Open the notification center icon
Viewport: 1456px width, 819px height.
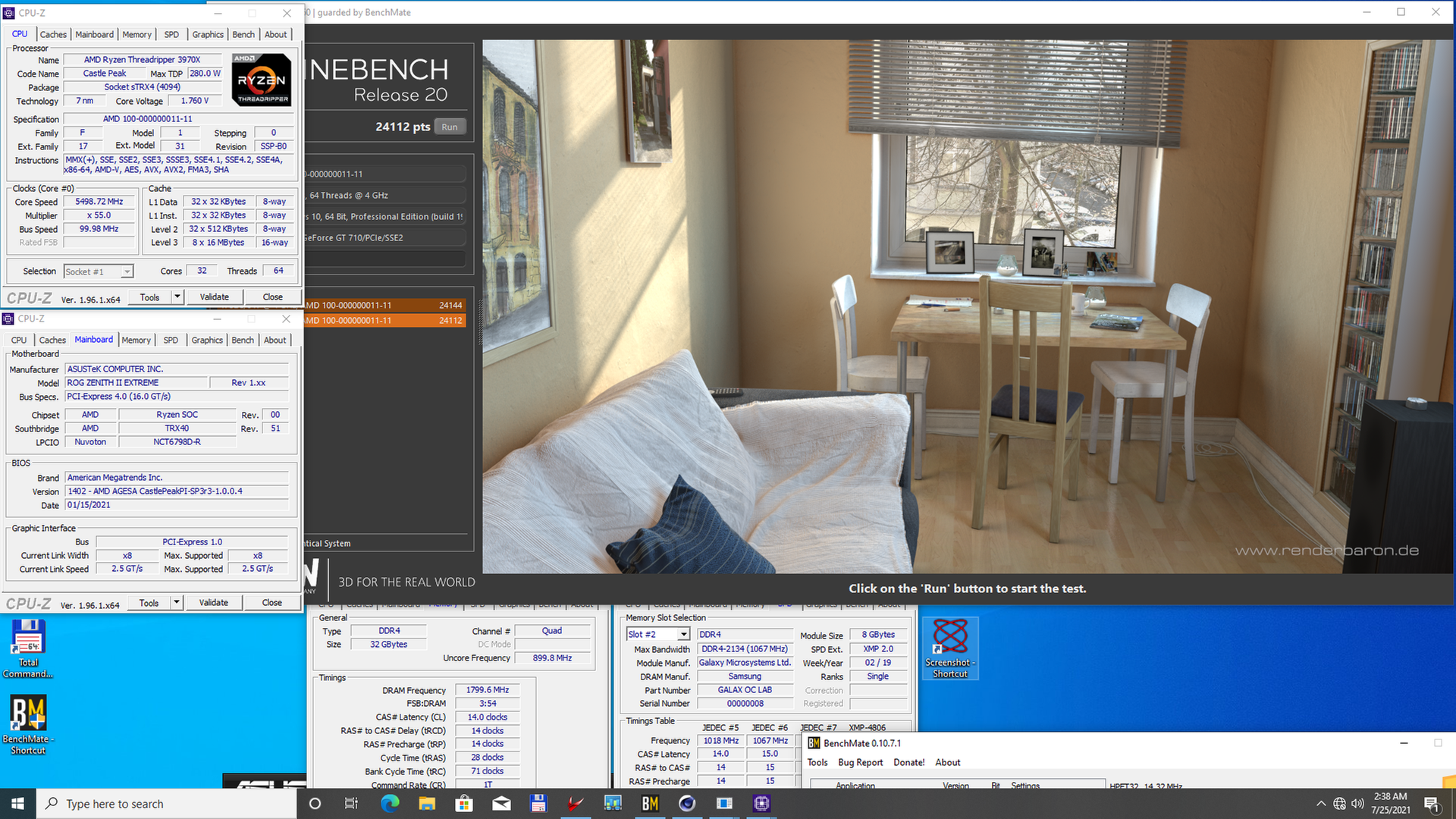tap(1431, 804)
